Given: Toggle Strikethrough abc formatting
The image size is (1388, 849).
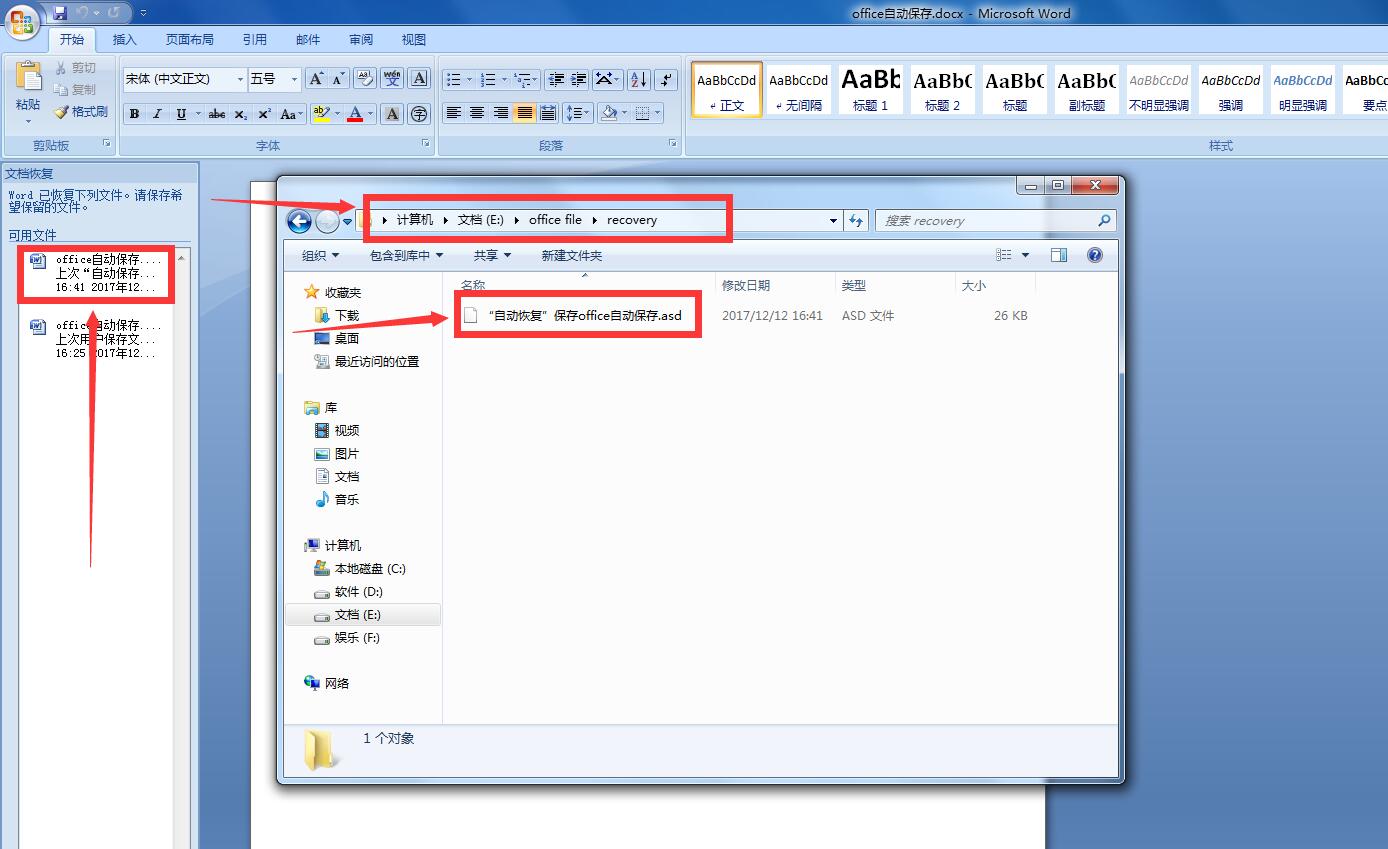Looking at the screenshot, I should click(x=217, y=114).
